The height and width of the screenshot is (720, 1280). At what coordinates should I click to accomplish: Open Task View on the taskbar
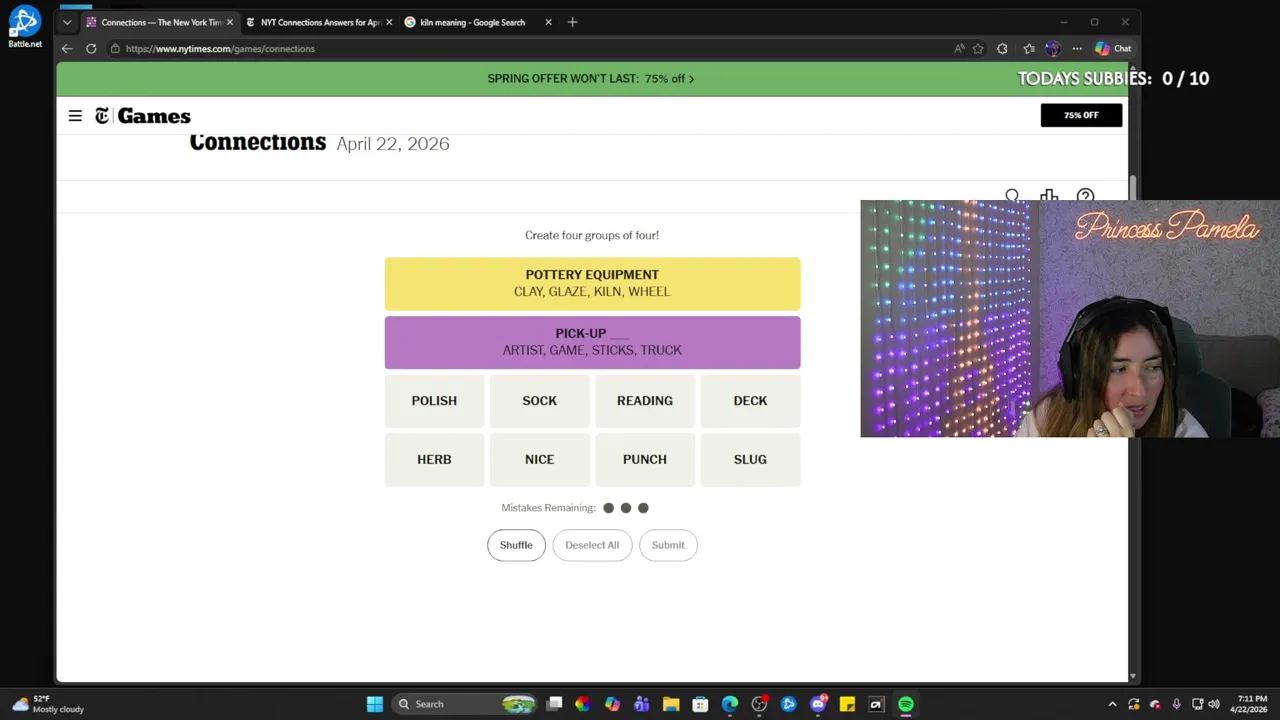click(554, 704)
